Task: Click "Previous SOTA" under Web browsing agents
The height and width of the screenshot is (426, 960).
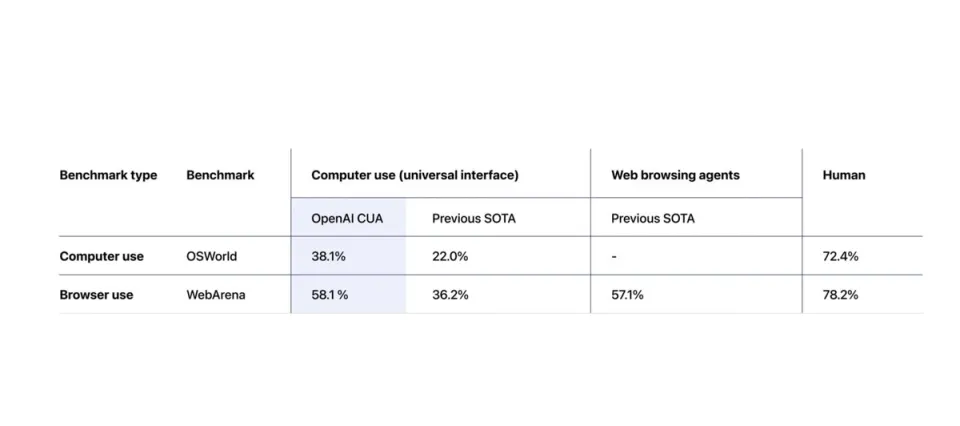Action: coord(653,218)
